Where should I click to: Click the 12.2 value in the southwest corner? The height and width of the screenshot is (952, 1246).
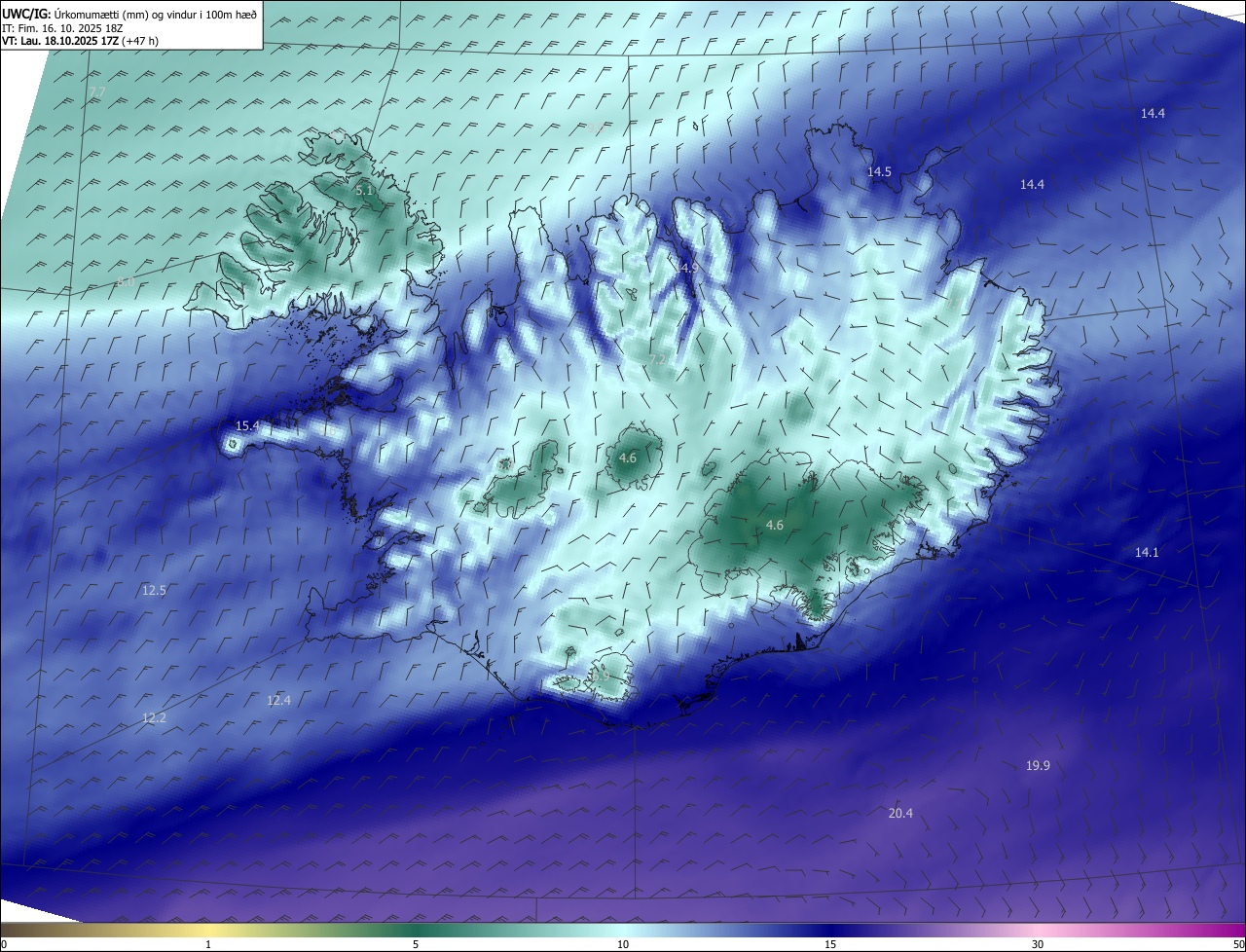154,717
